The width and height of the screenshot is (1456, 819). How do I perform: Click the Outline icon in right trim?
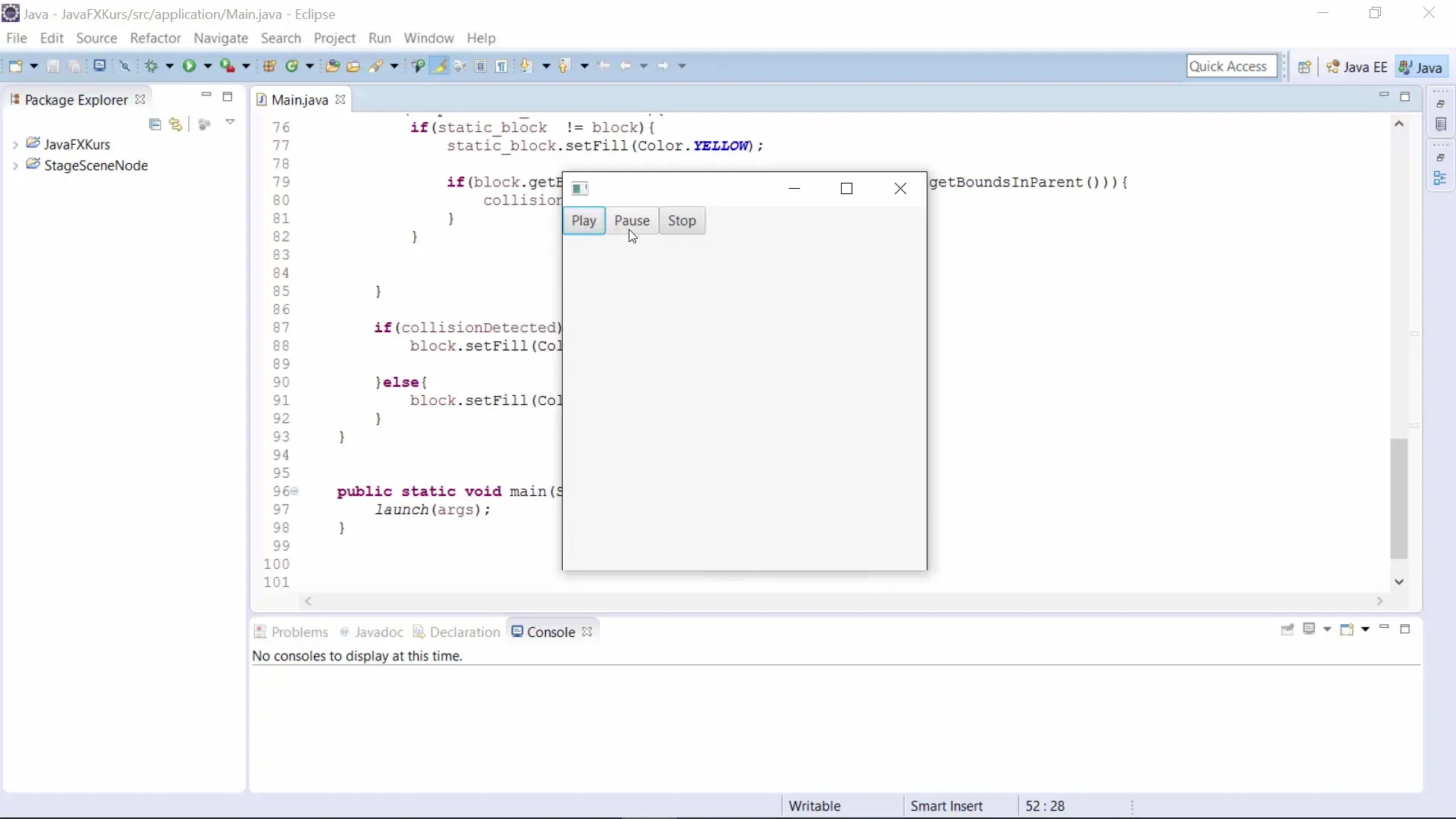[1441, 178]
